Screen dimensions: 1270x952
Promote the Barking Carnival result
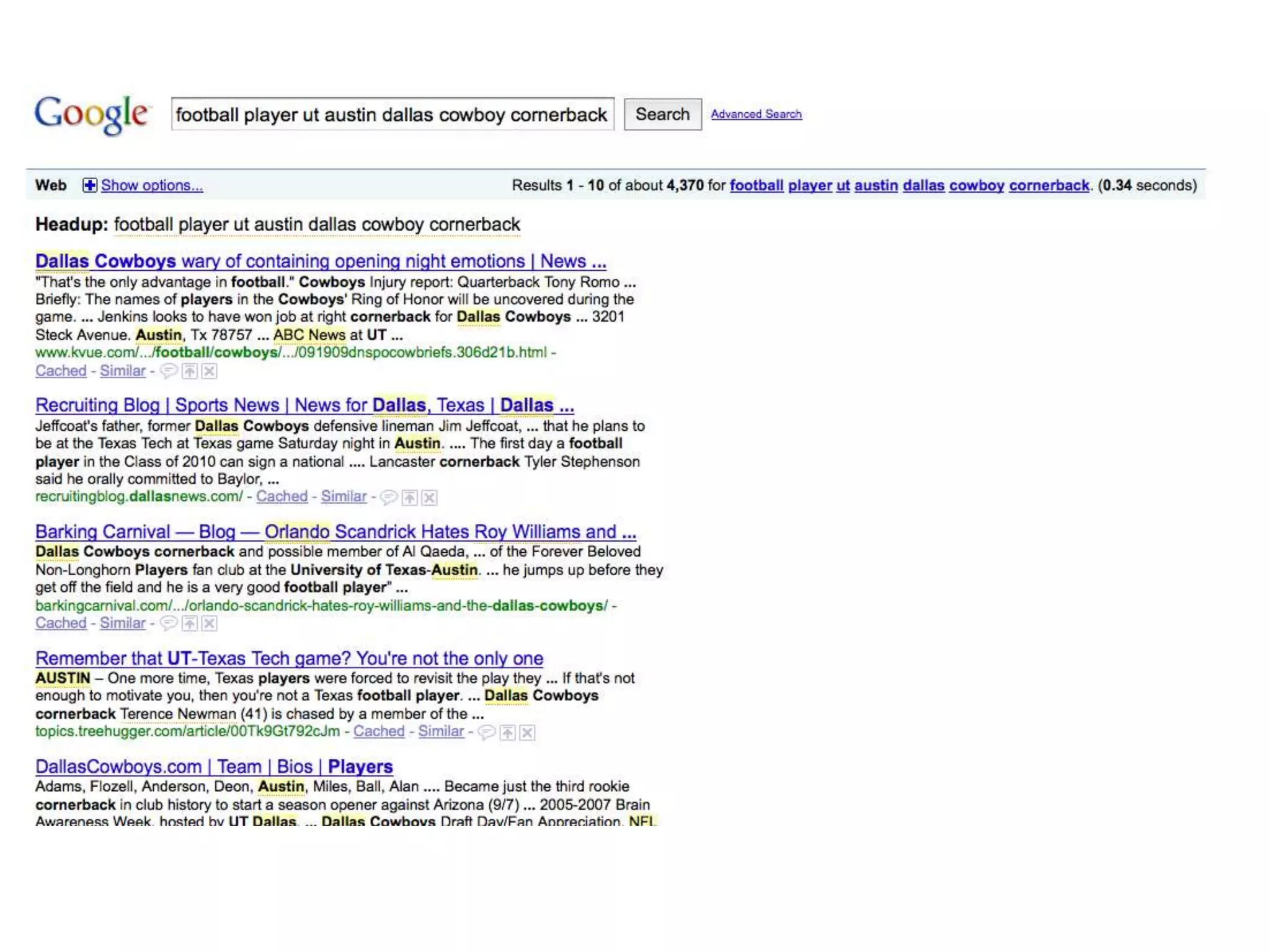pyautogui.click(x=190, y=624)
